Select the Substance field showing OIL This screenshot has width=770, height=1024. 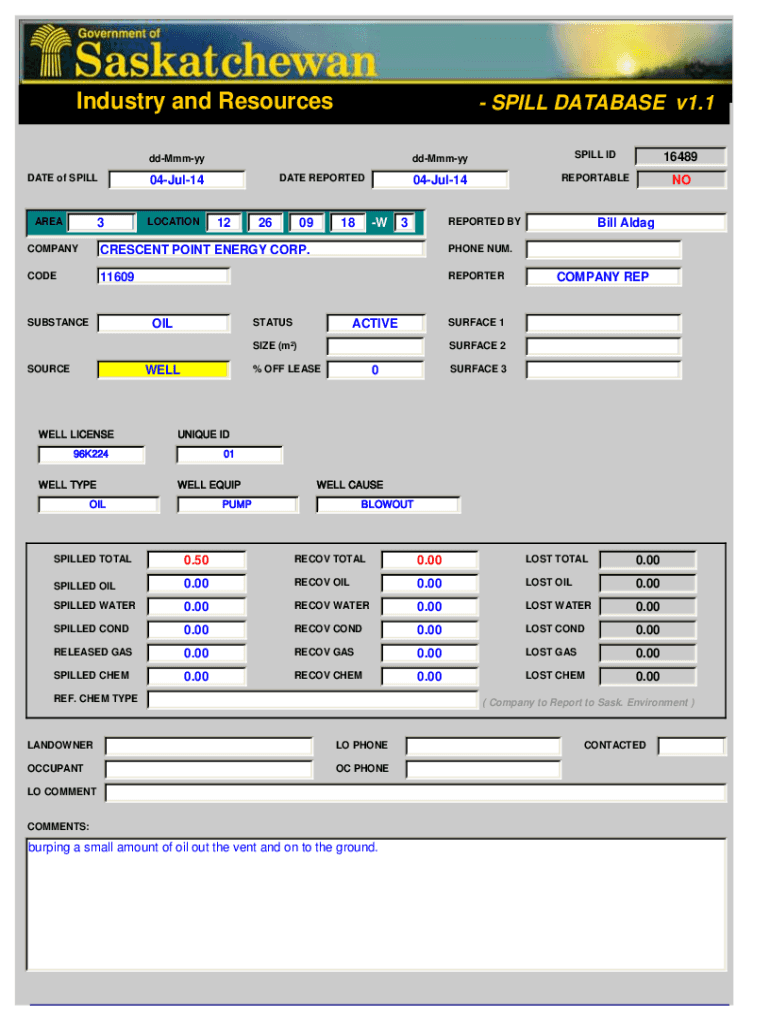coord(162,324)
